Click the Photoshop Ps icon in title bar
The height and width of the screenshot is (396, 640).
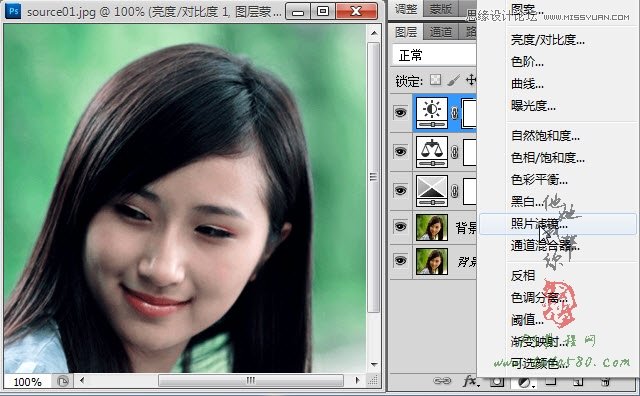13,10
